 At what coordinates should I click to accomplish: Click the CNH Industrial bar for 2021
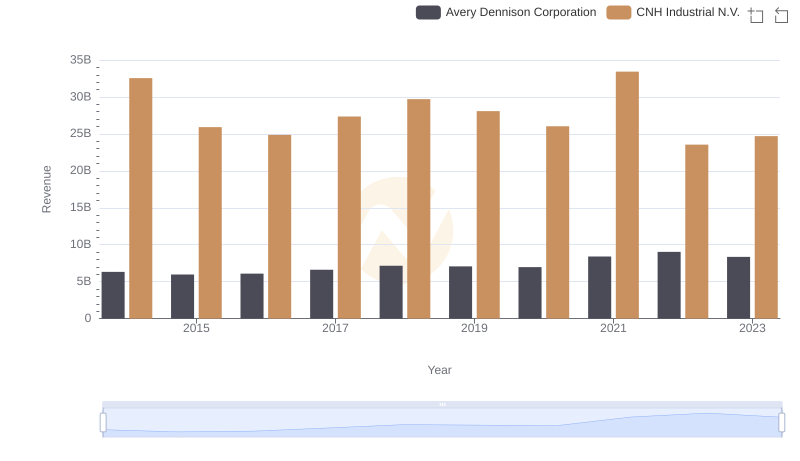point(627,195)
